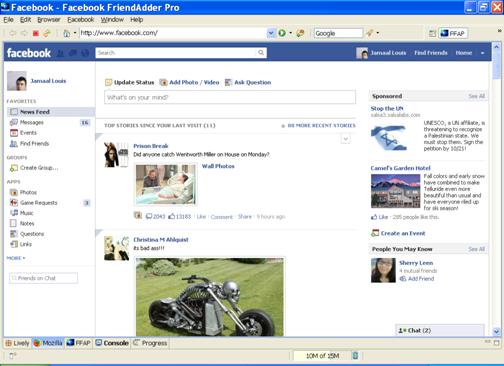Viewport: 504px width, 366px height.
Task: Click the Friends on Chat search box
Action: (x=43, y=278)
